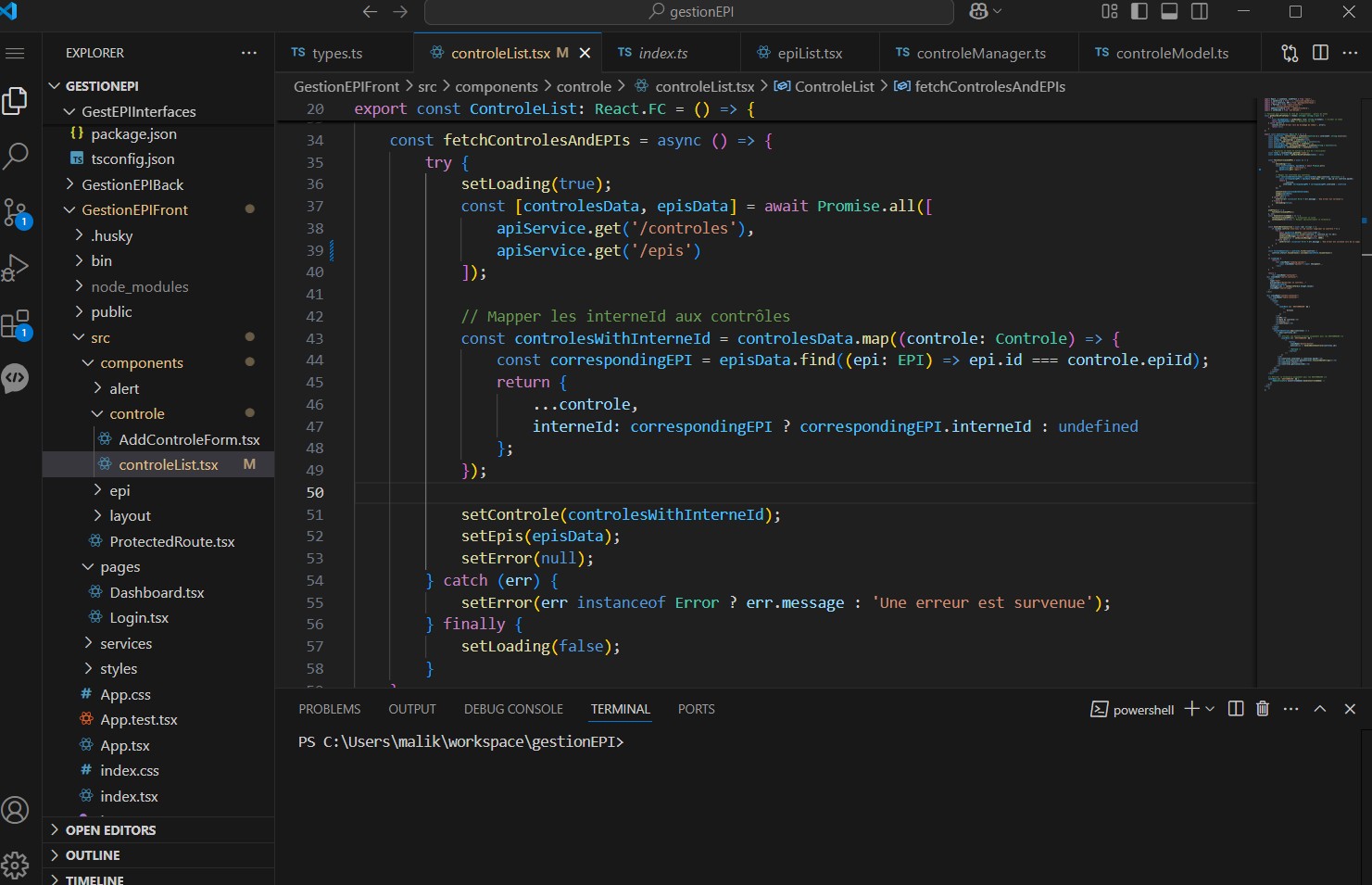Expand the OUTLINE section

pos(158,855)
